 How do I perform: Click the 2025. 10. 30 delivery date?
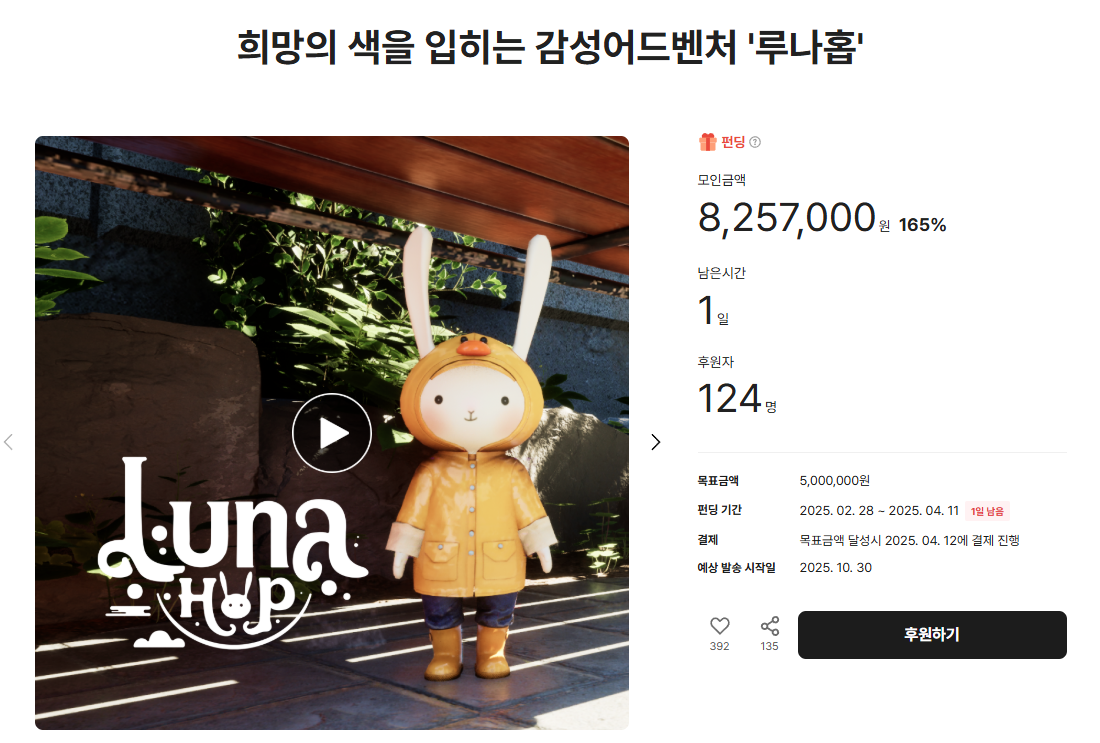(836, 568)
